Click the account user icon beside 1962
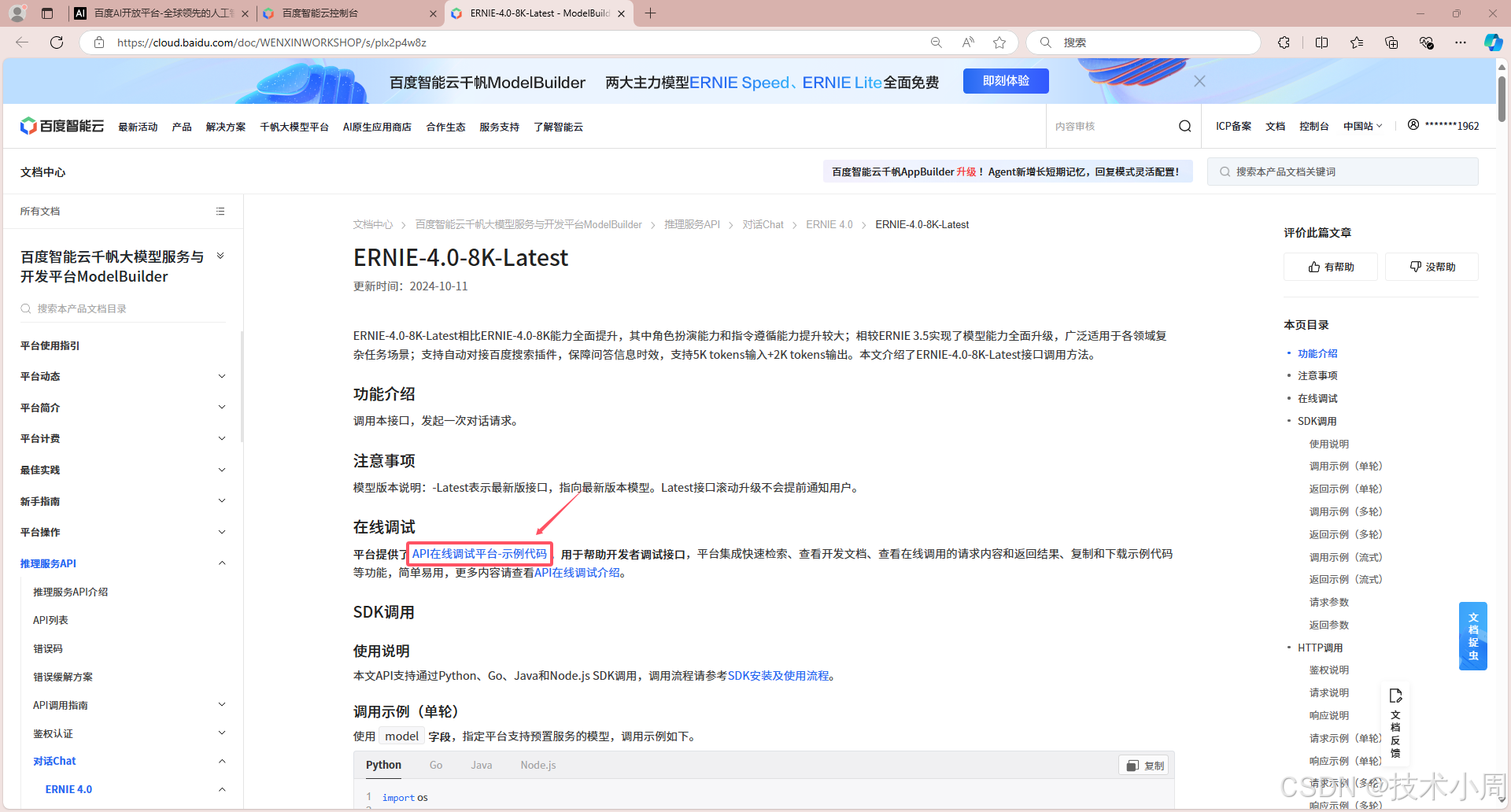 point(1413,124)
